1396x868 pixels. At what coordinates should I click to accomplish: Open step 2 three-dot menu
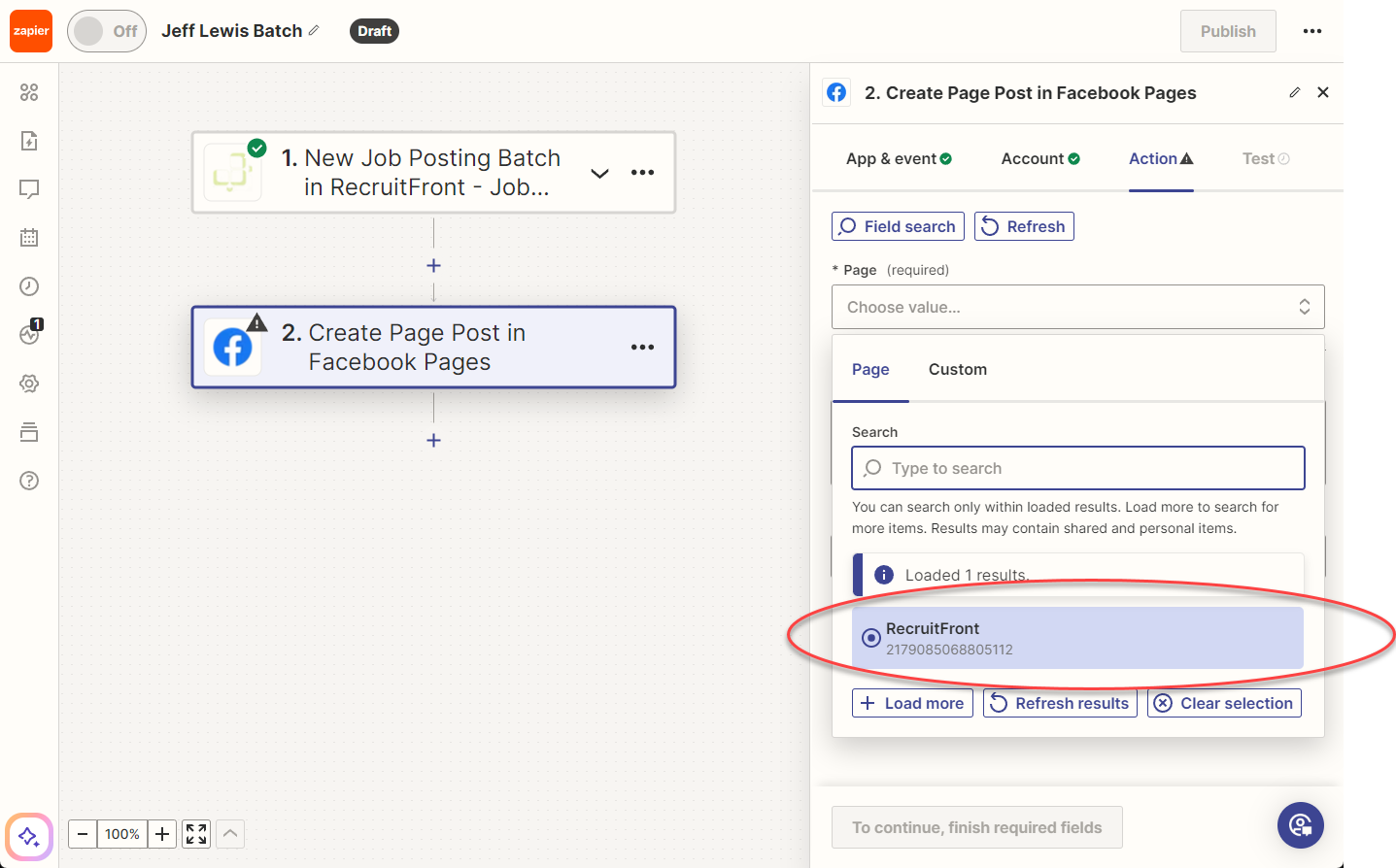[x=642, y=348]
